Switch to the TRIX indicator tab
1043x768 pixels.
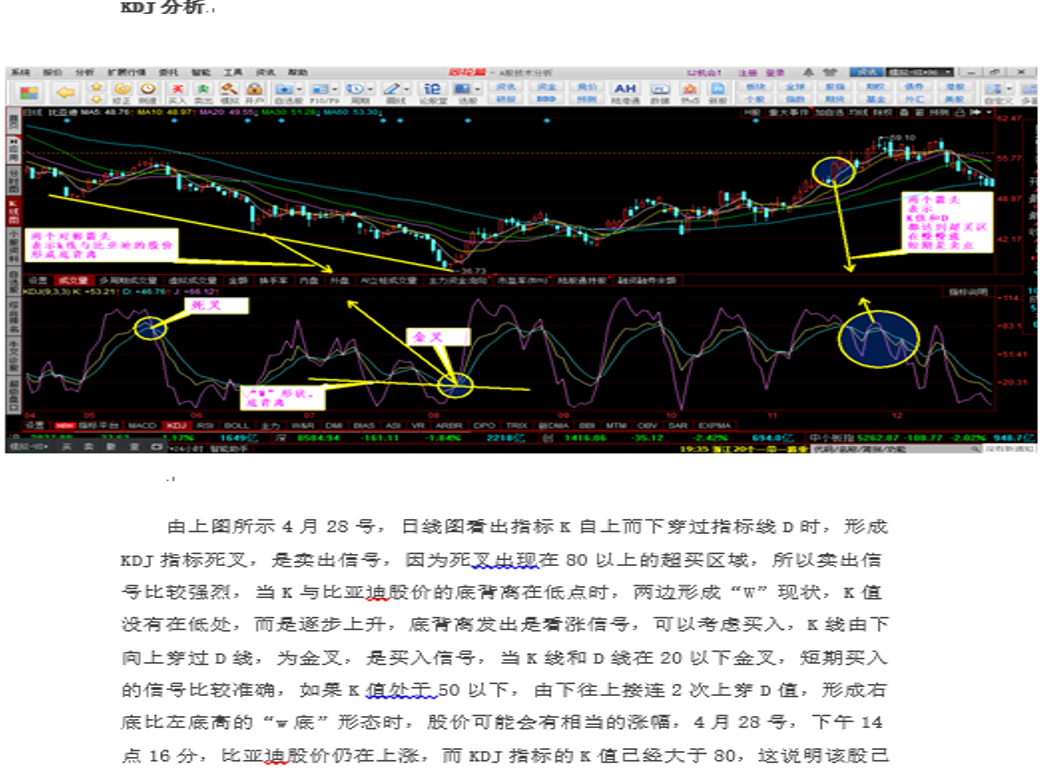[517, 426]
